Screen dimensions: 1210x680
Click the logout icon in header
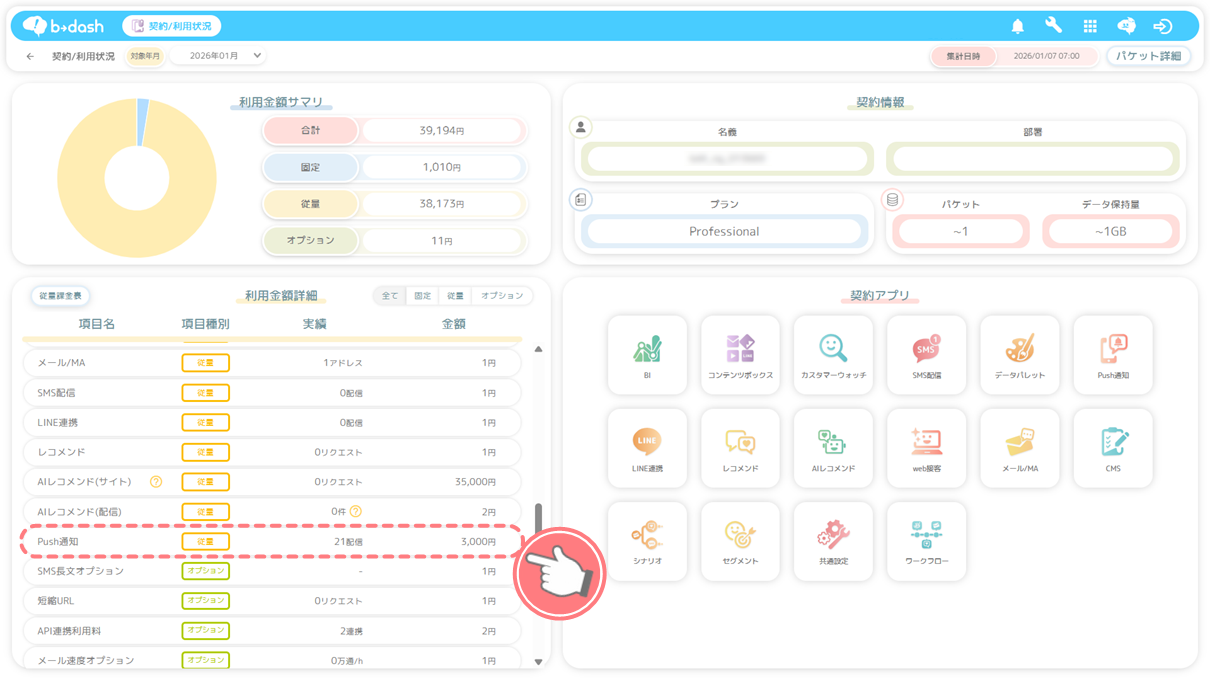[1162, 26]
